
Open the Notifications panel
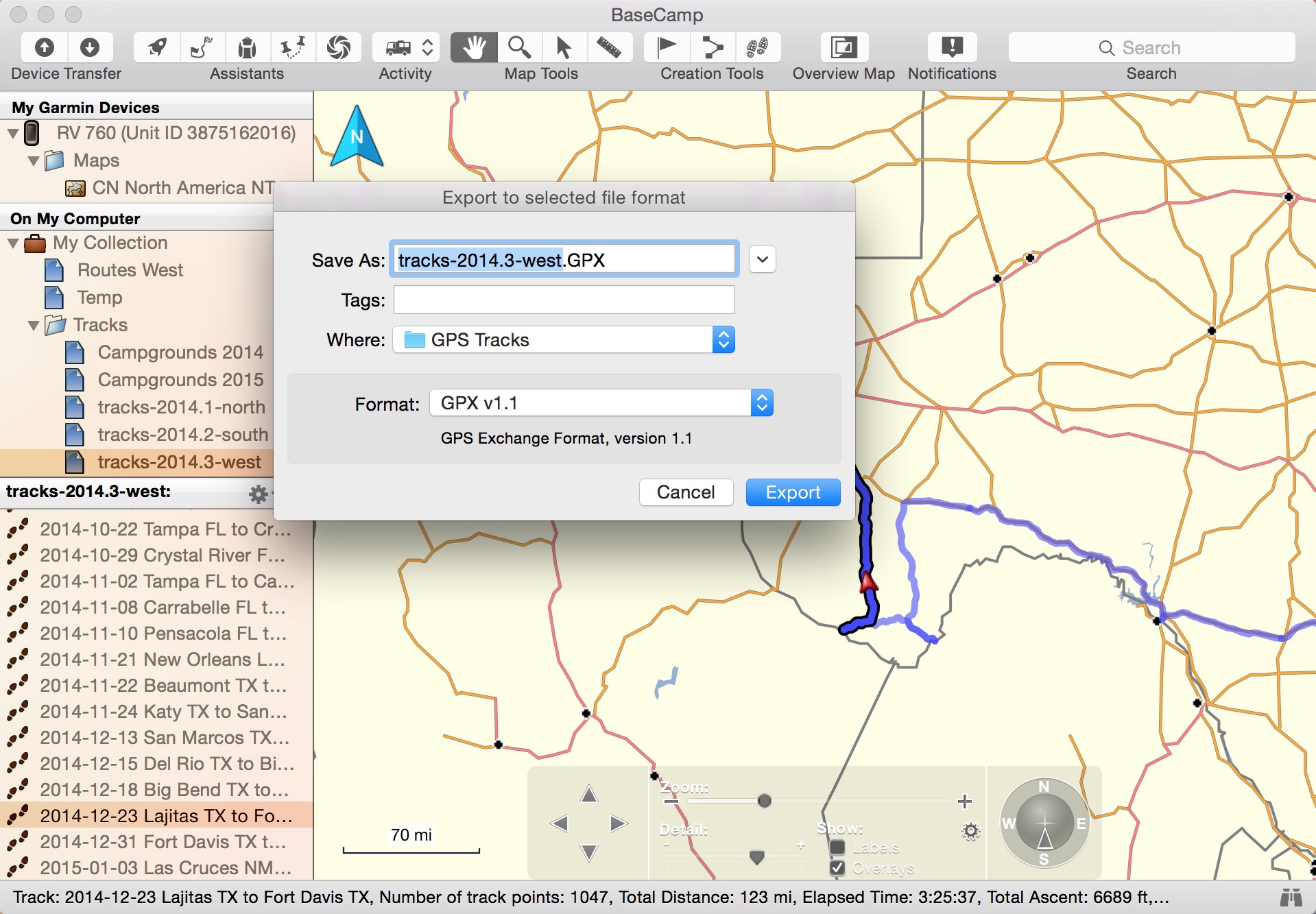click(952, 47)
